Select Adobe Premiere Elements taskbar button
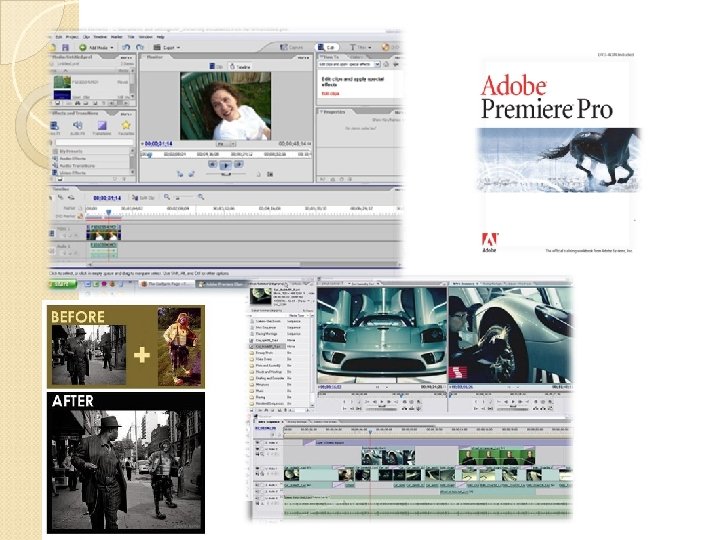This screenshot has height=540, width=720. click(222, 284)
